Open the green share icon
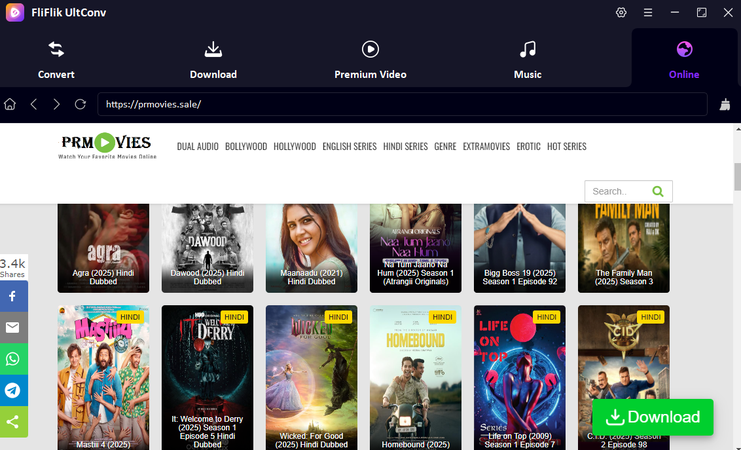Image resolution: width=741 pixels, height=450 pixels. click(x=13, y=422)
